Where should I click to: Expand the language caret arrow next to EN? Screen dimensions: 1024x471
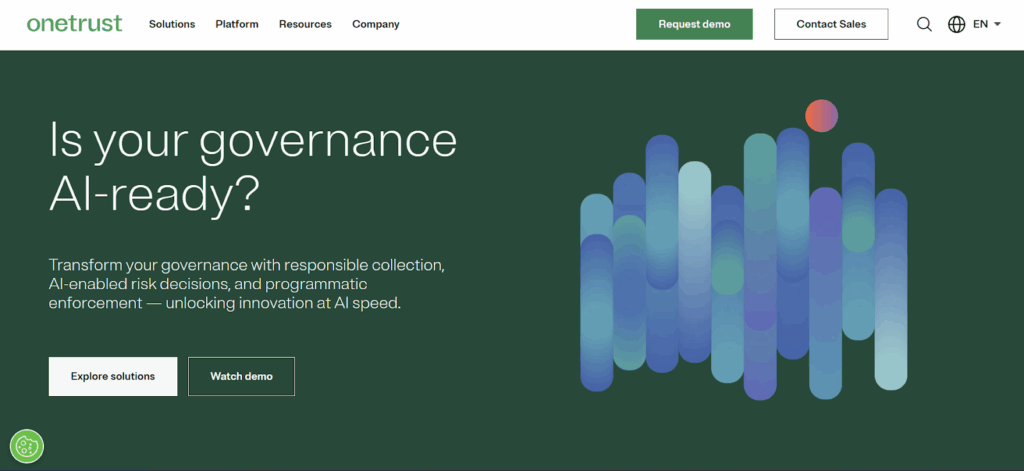tap(998, 24)
